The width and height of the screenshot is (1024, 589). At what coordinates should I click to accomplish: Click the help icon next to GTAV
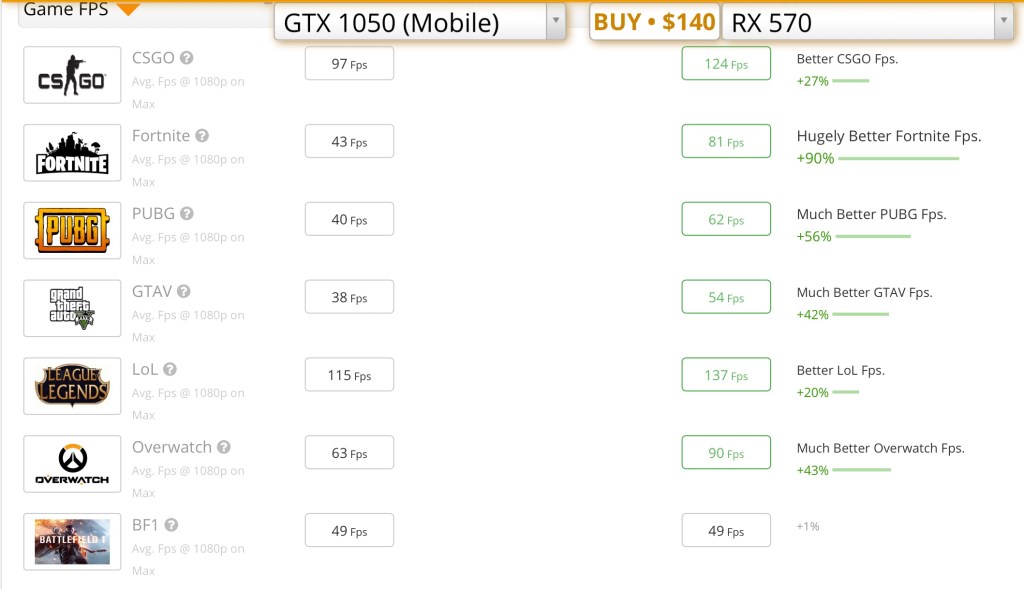[184, 292]
